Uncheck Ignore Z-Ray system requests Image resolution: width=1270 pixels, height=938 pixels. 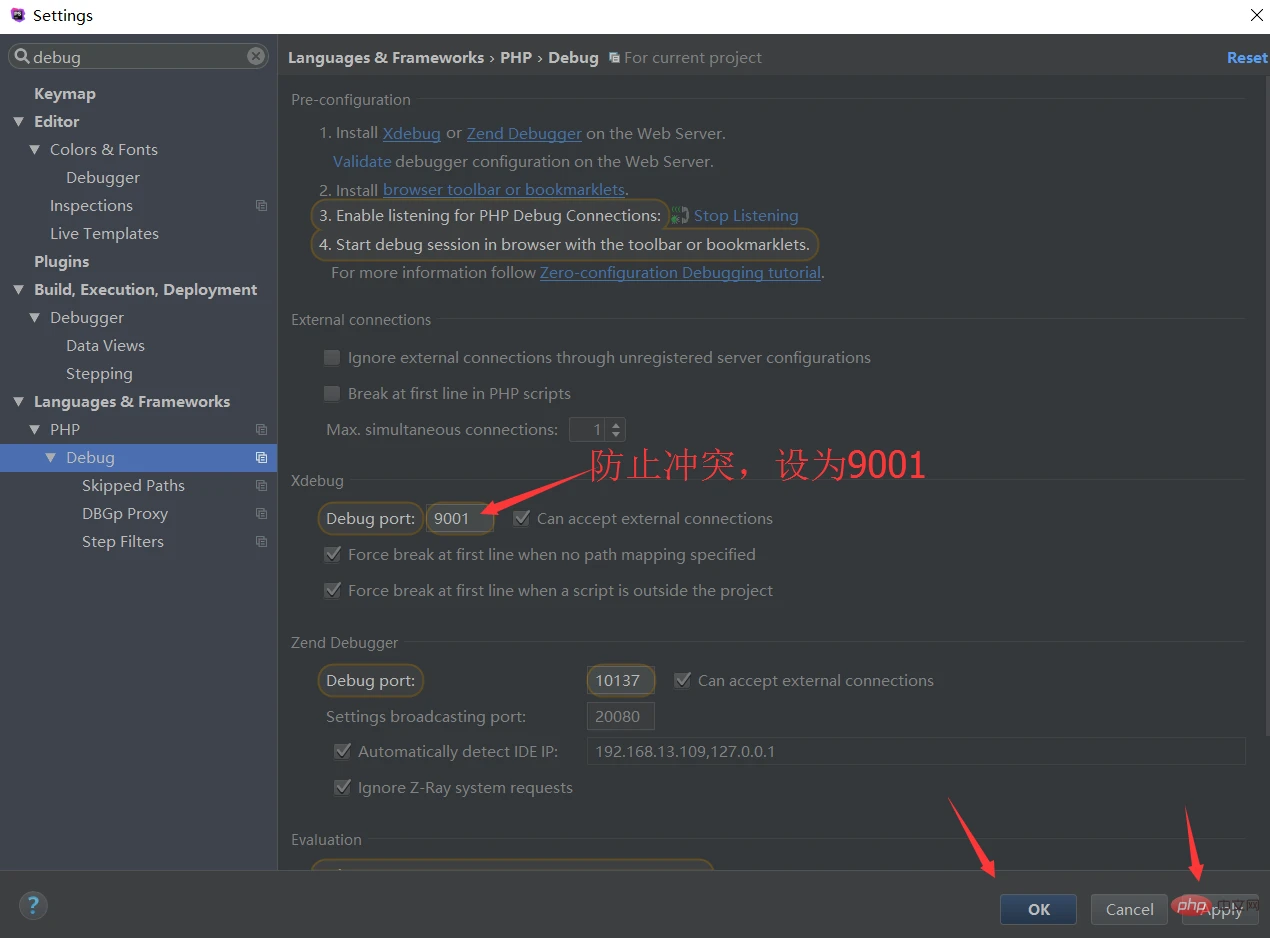click(x=343, y=787)
